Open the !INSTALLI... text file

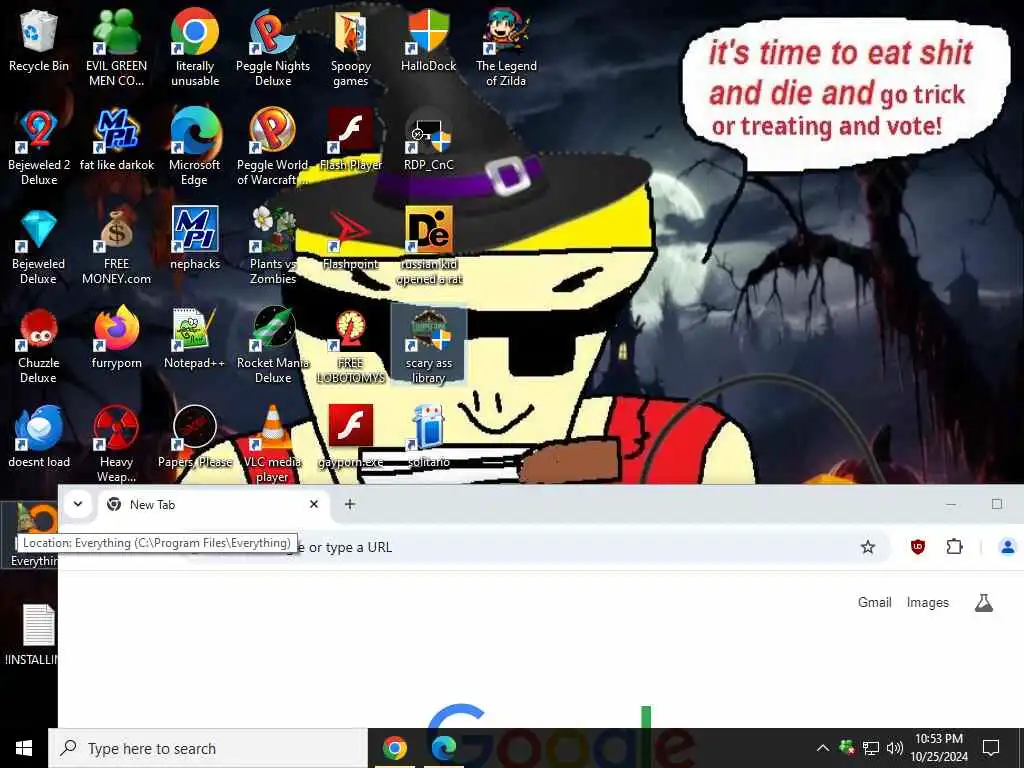click(x=33, y=633)
